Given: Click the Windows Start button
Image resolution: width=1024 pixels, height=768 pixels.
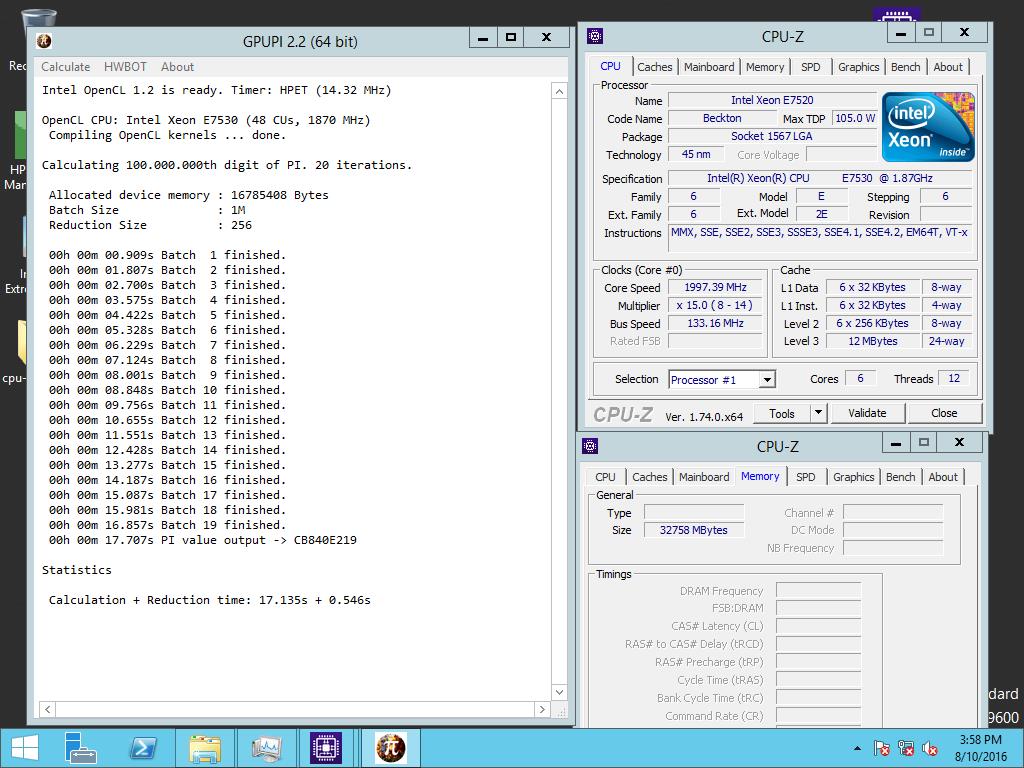Looking at the screenshot, I should (24, 748).
